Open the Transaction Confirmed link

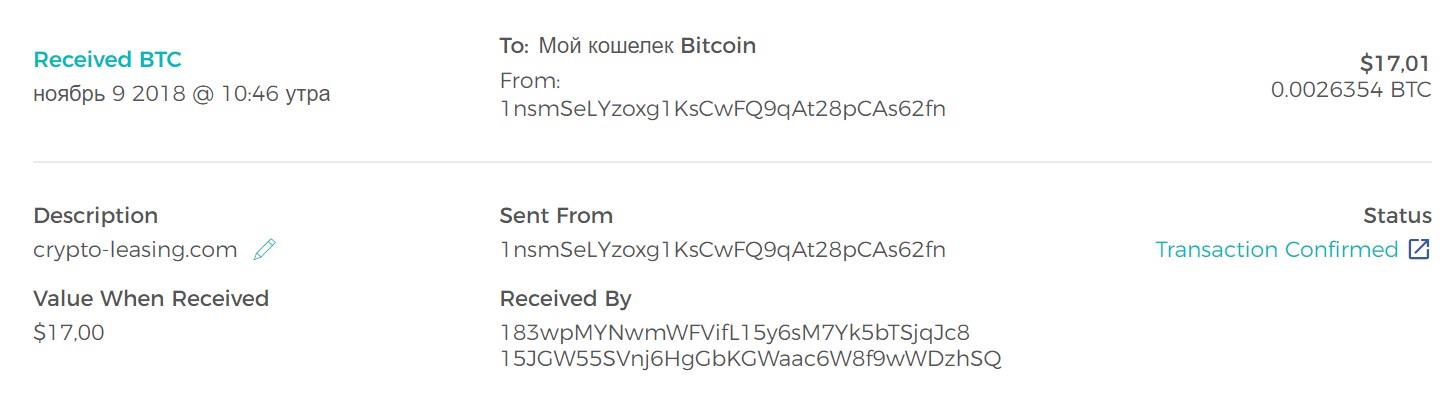click(1277, 250)
